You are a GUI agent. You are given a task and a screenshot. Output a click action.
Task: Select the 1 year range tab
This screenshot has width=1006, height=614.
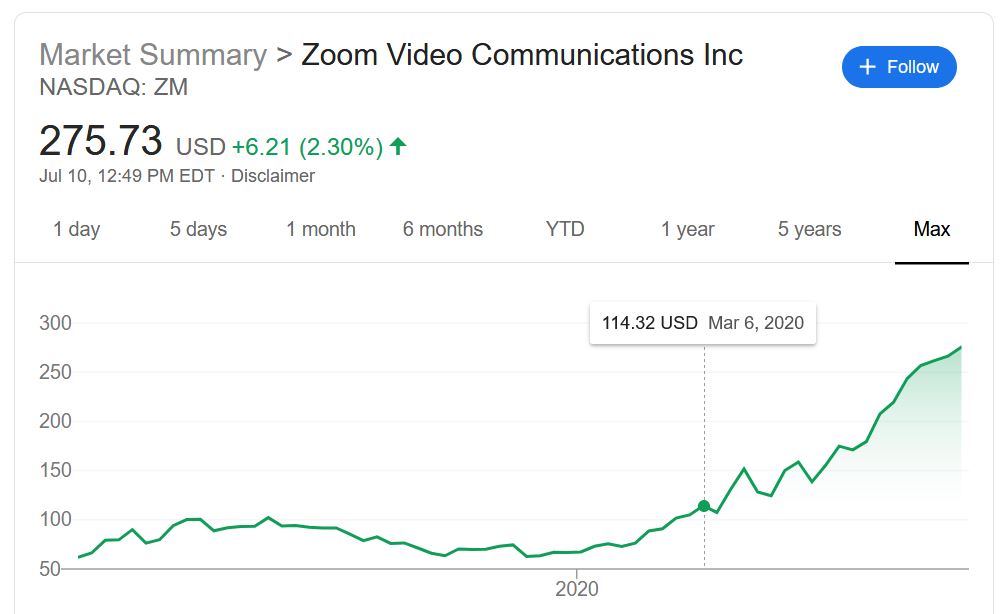[x=687, y=229]
